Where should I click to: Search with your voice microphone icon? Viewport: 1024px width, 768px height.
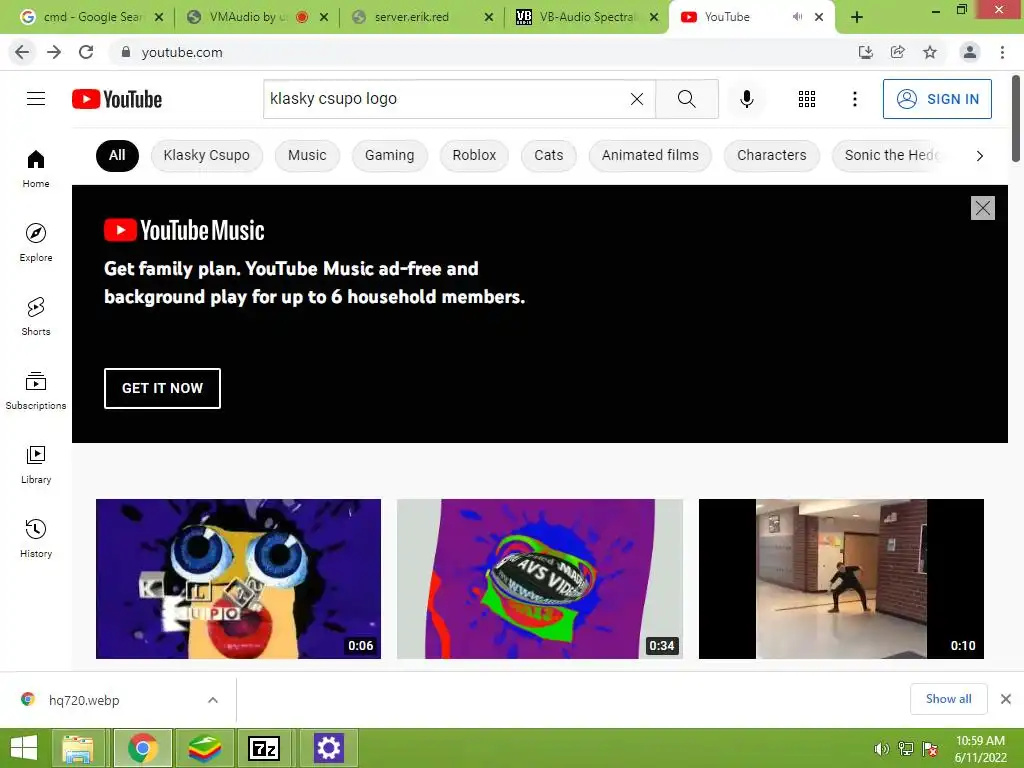tap(746, 99)
